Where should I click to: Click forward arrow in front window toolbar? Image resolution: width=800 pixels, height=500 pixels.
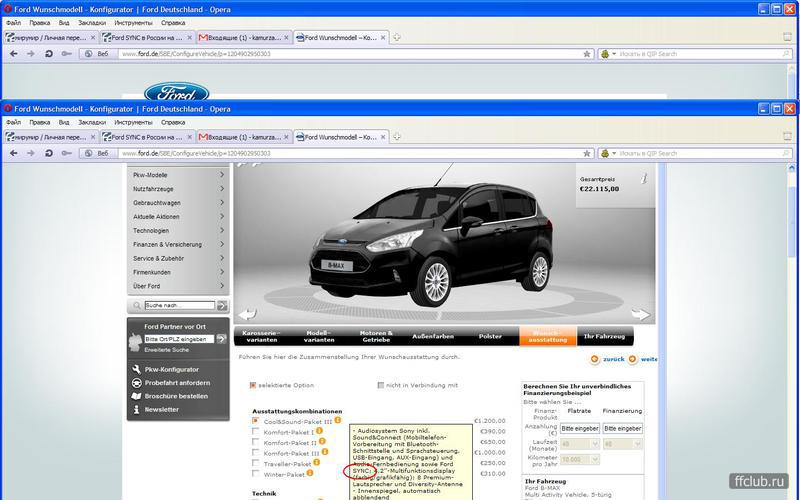click(x=31, y=153)
